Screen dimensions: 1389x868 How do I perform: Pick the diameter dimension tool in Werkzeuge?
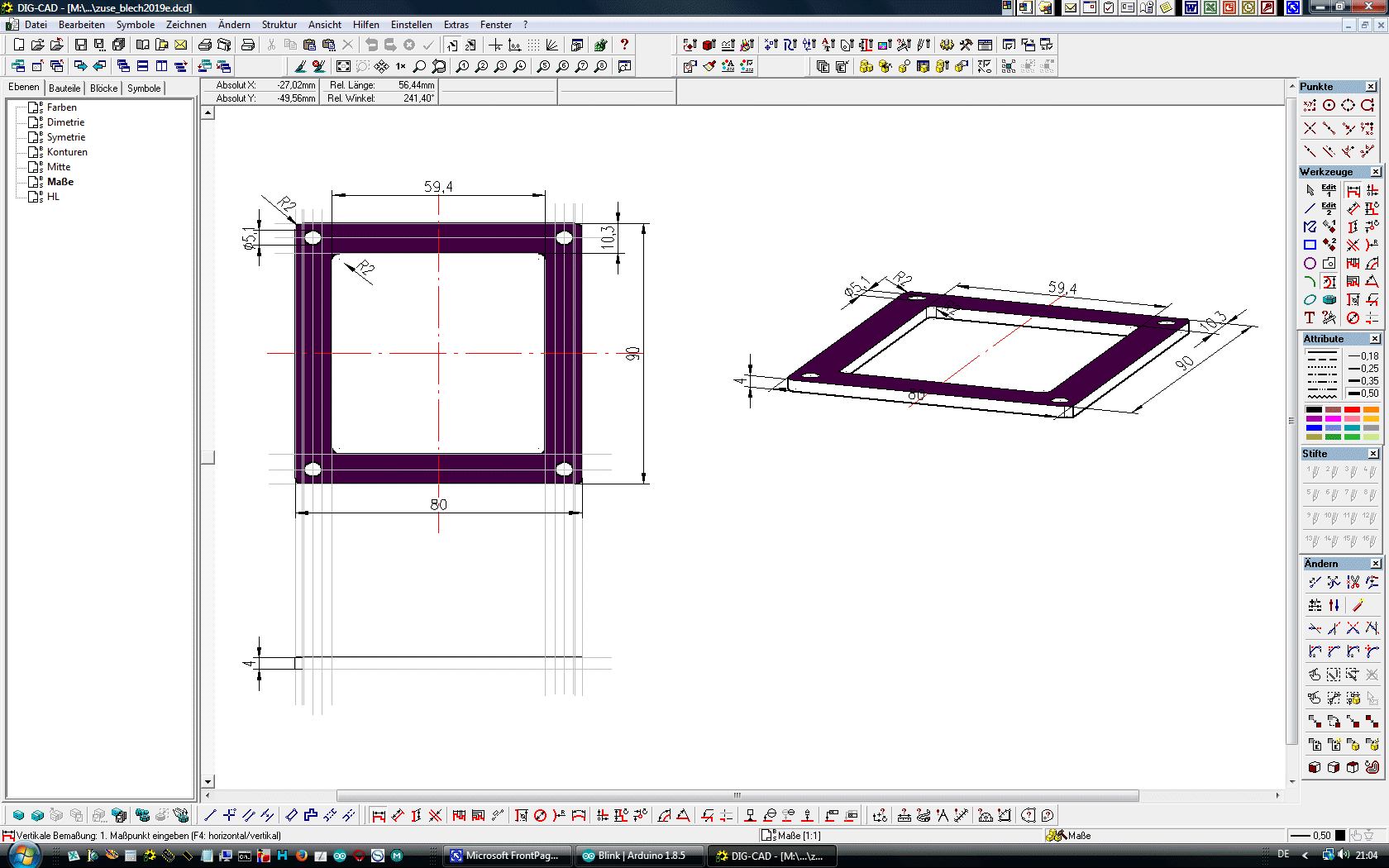coord(1353,317)
